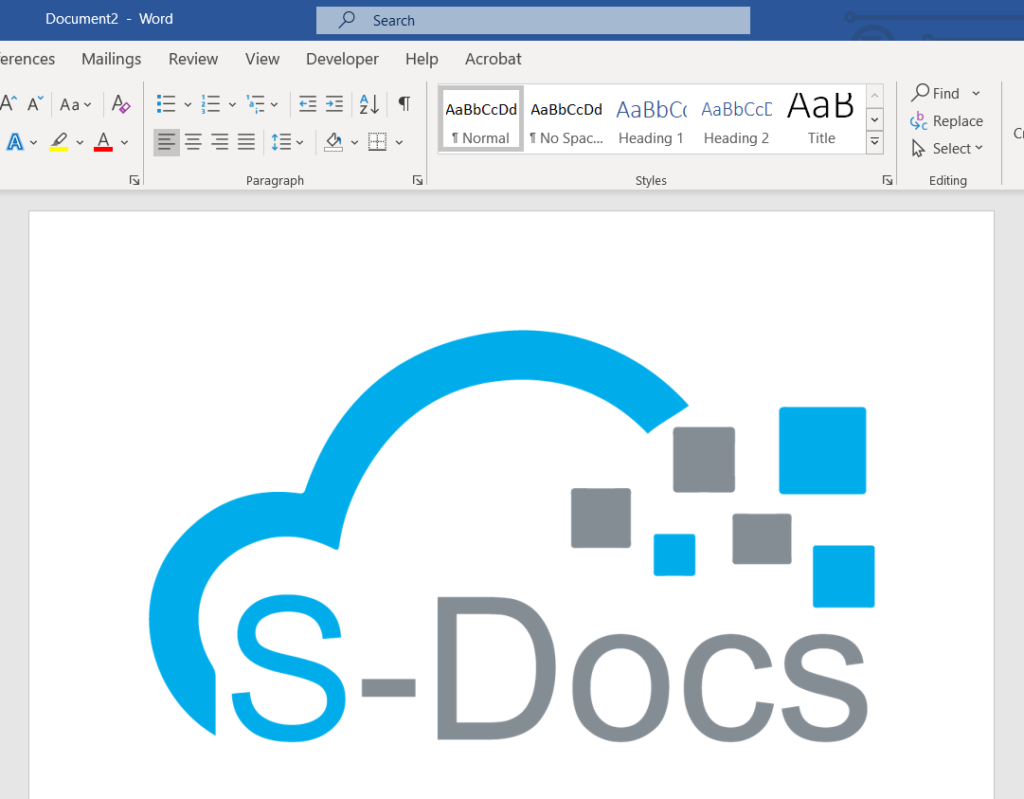Viewport: 1024px width, 799px height.
Task: Apply the Heading 1 style
Action: pyautogui.click(x=651, y=120)
